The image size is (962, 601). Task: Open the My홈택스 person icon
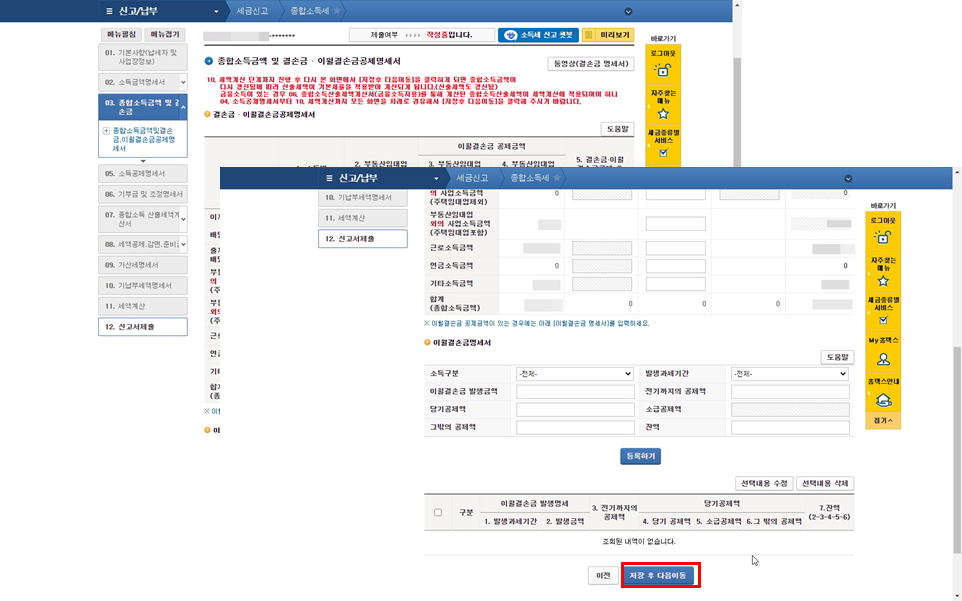click(x=883, y=359)
